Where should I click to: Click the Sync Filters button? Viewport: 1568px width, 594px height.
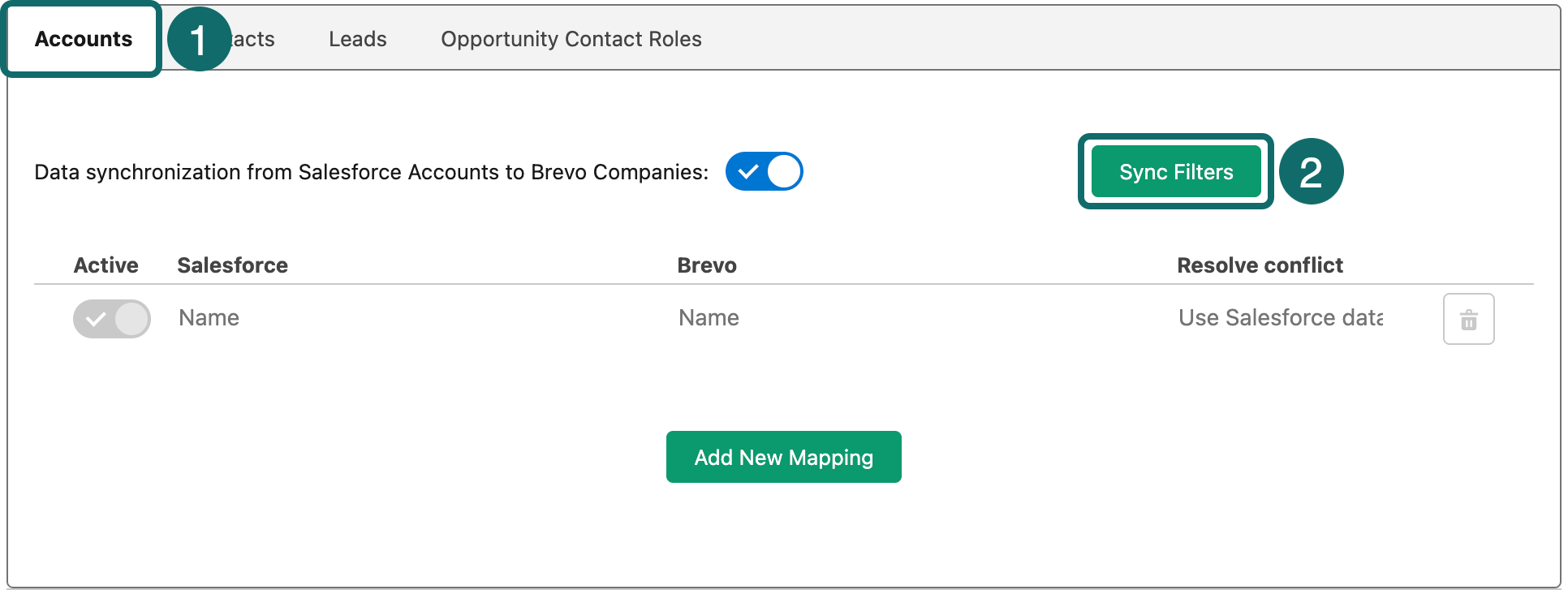[x=1175, y=171]
